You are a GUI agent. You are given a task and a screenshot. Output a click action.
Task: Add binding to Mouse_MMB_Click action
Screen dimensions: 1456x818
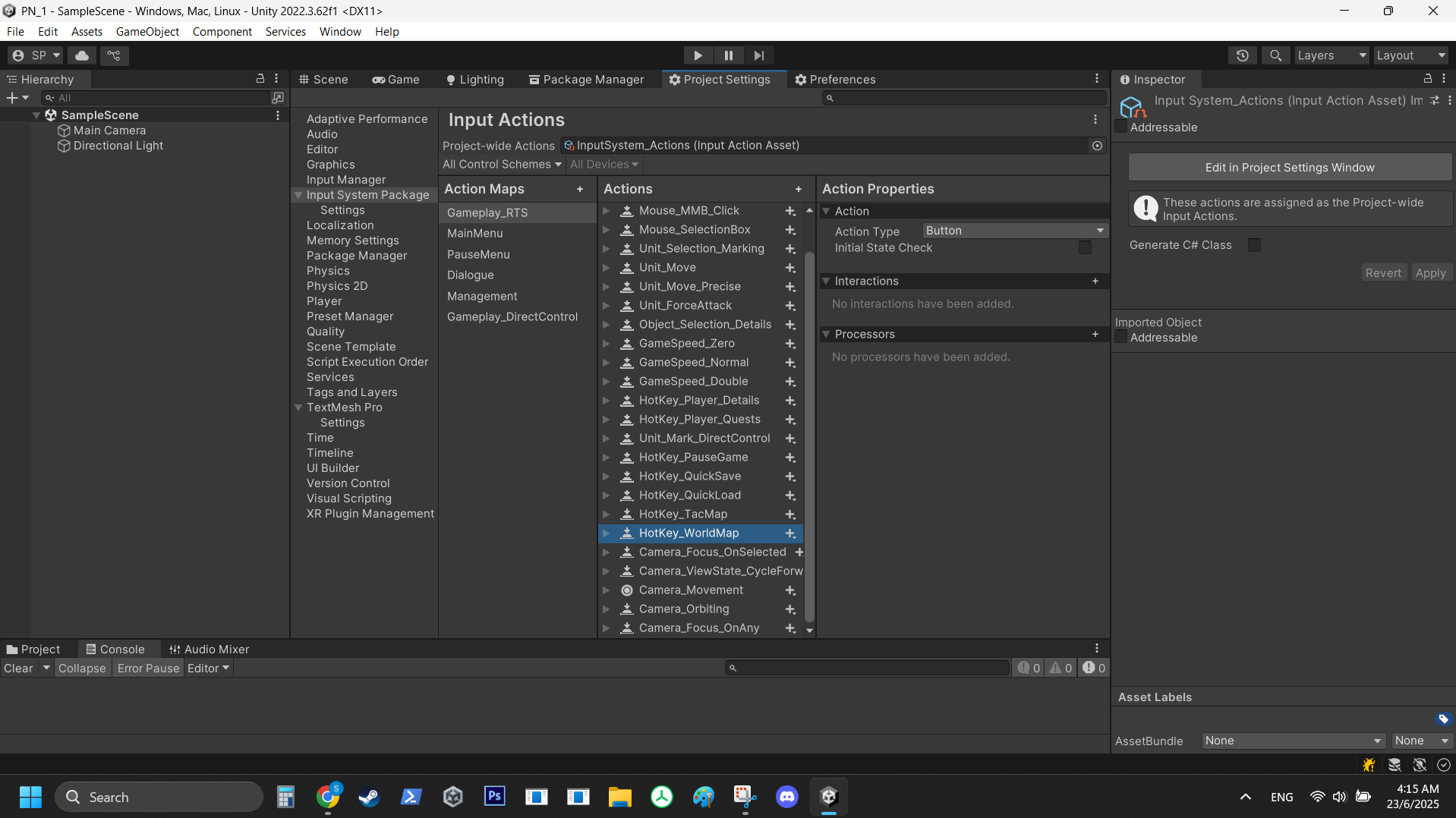coord(790,211)
